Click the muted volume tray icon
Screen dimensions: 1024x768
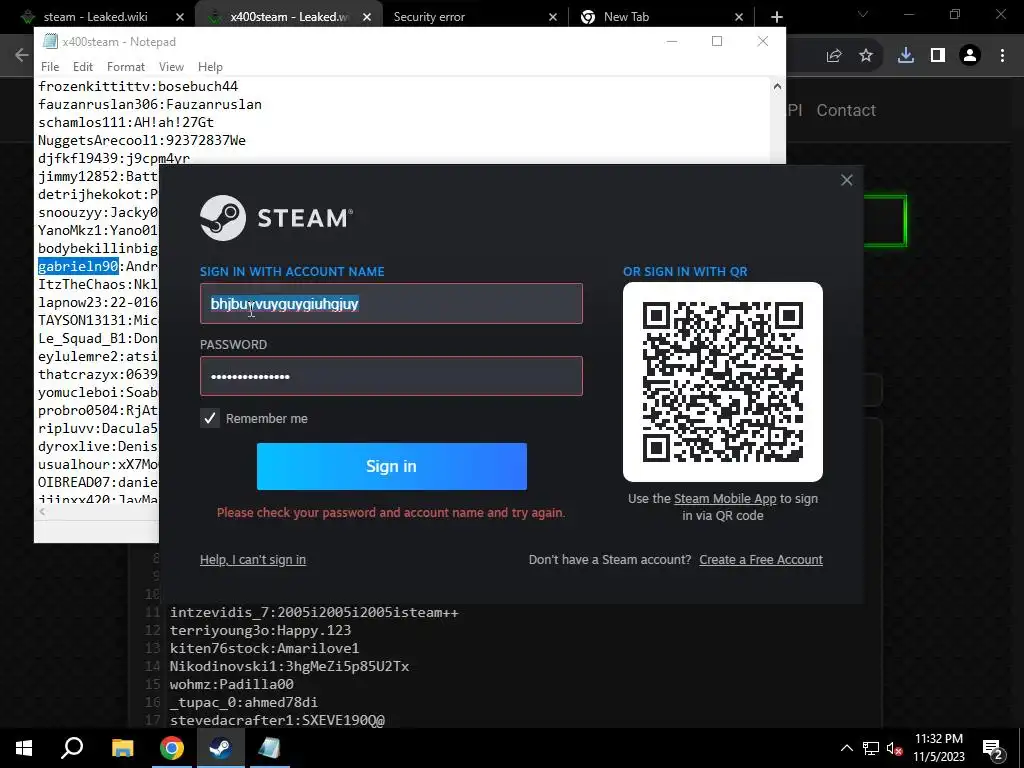[894, 748]
